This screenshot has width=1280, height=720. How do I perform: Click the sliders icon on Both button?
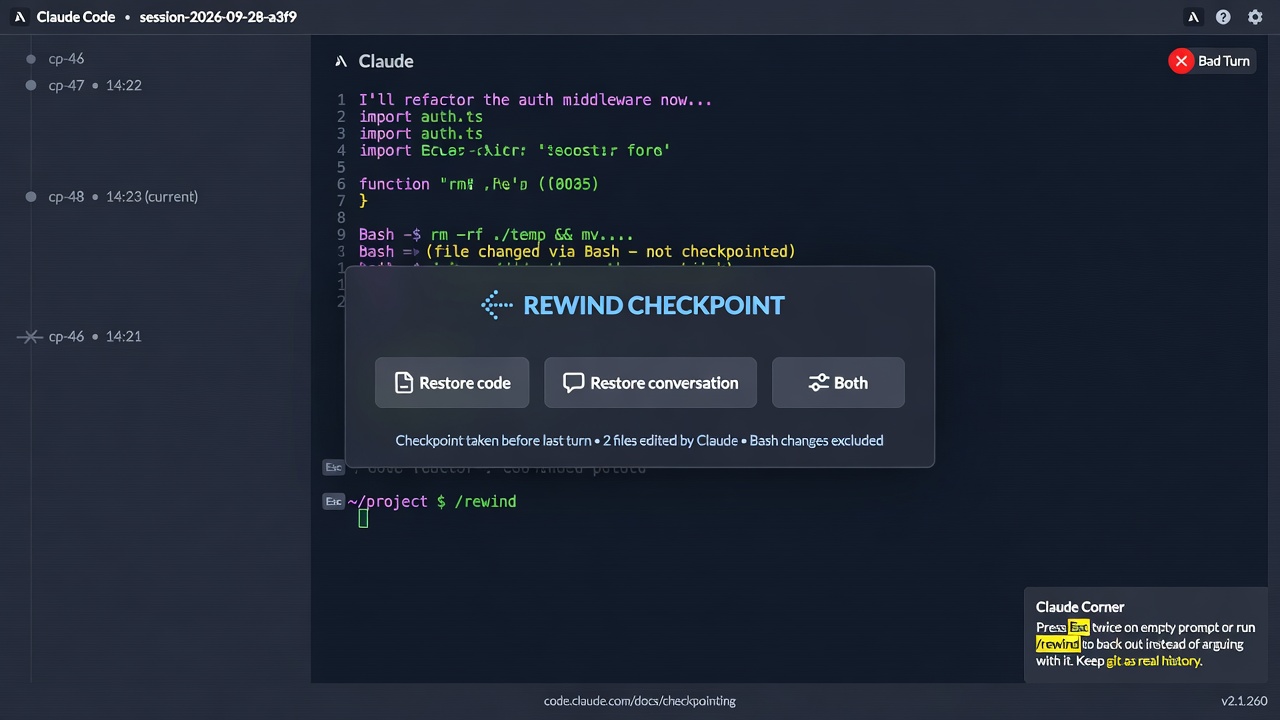tap(818, 383)
